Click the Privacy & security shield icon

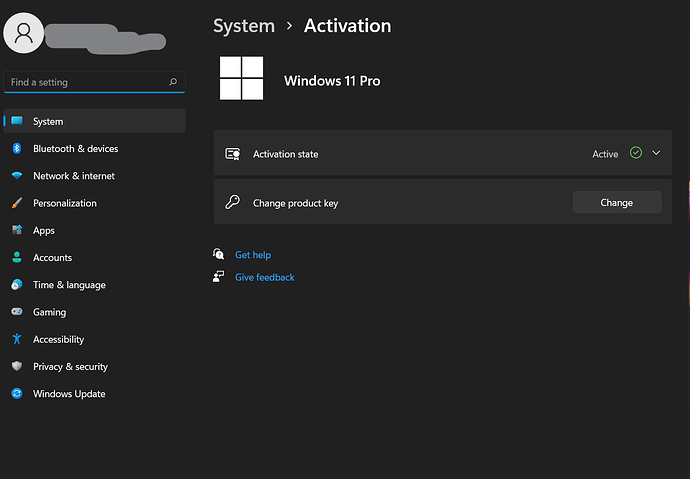(16, 367)
